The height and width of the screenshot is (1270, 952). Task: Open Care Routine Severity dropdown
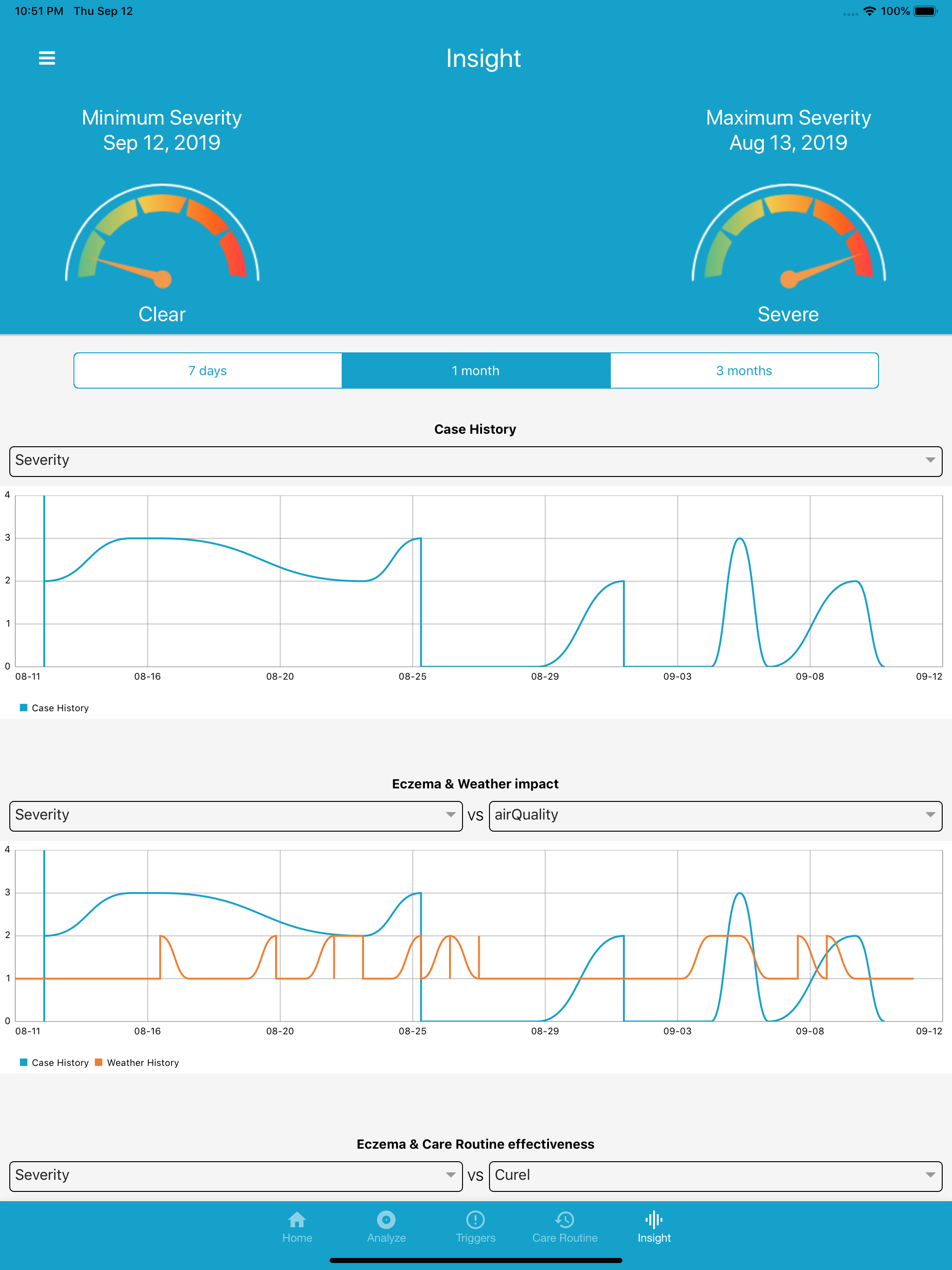236,1176
